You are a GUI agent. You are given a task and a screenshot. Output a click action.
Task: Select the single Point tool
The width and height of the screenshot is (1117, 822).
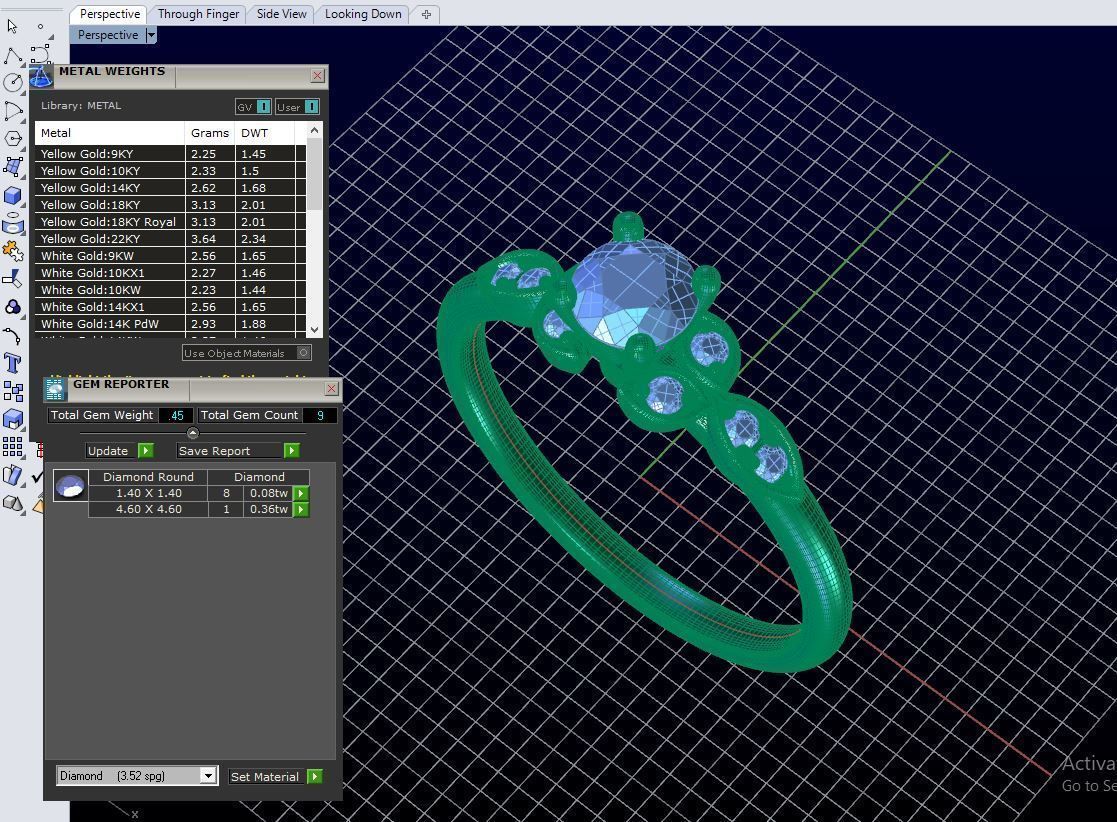[41, 26]
